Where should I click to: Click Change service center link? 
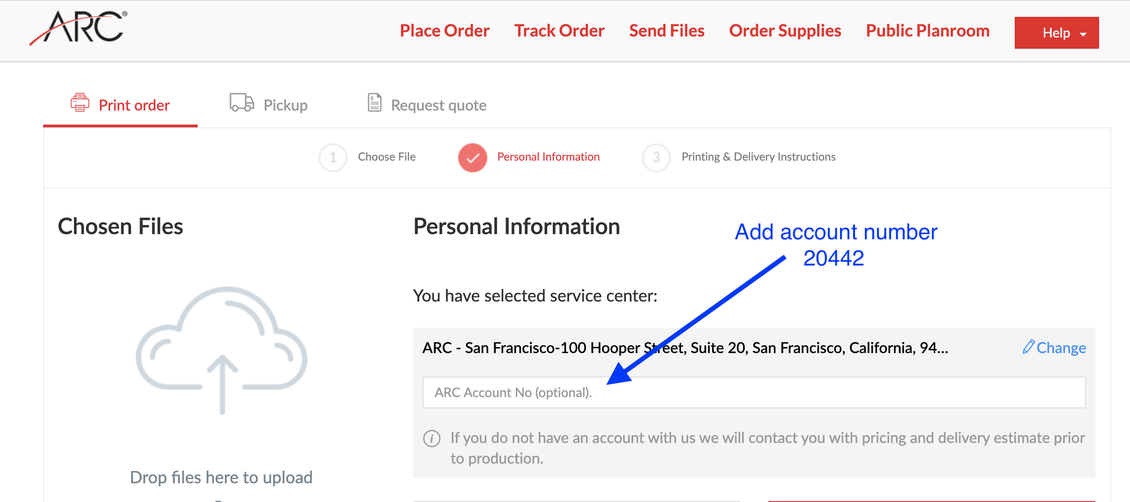1054,348
